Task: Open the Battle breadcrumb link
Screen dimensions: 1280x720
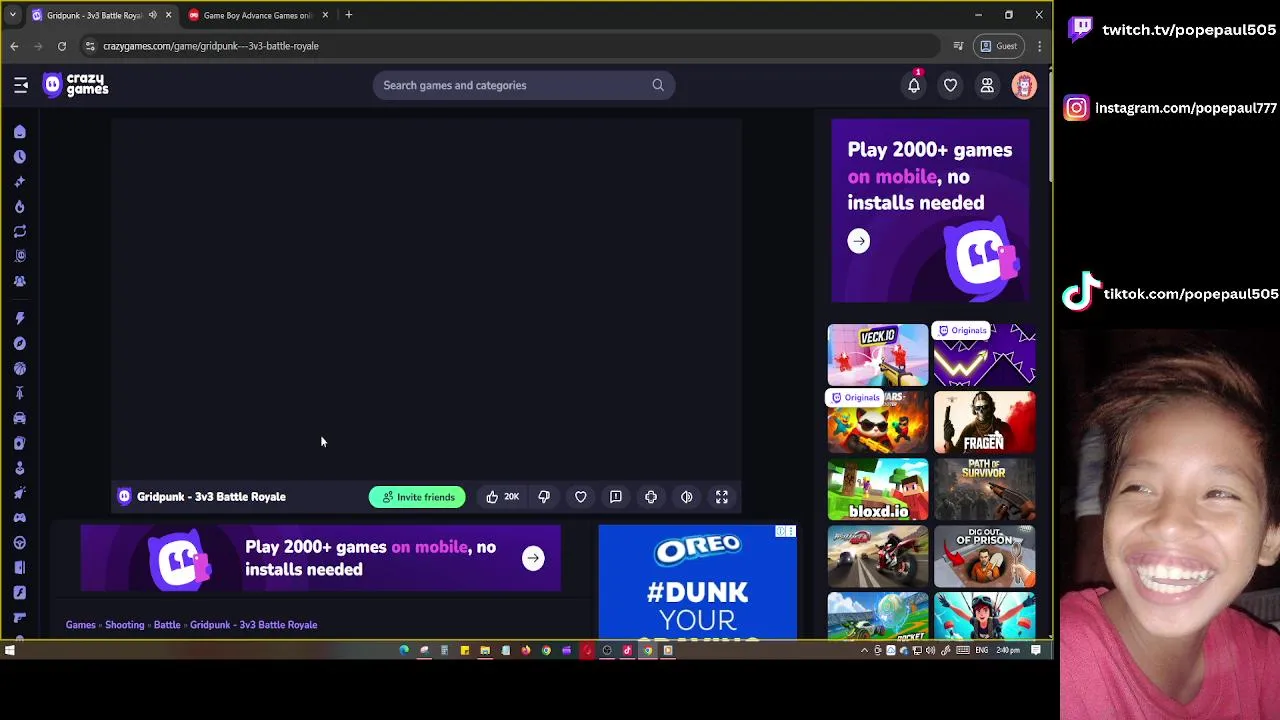Action: coord(167,625)
